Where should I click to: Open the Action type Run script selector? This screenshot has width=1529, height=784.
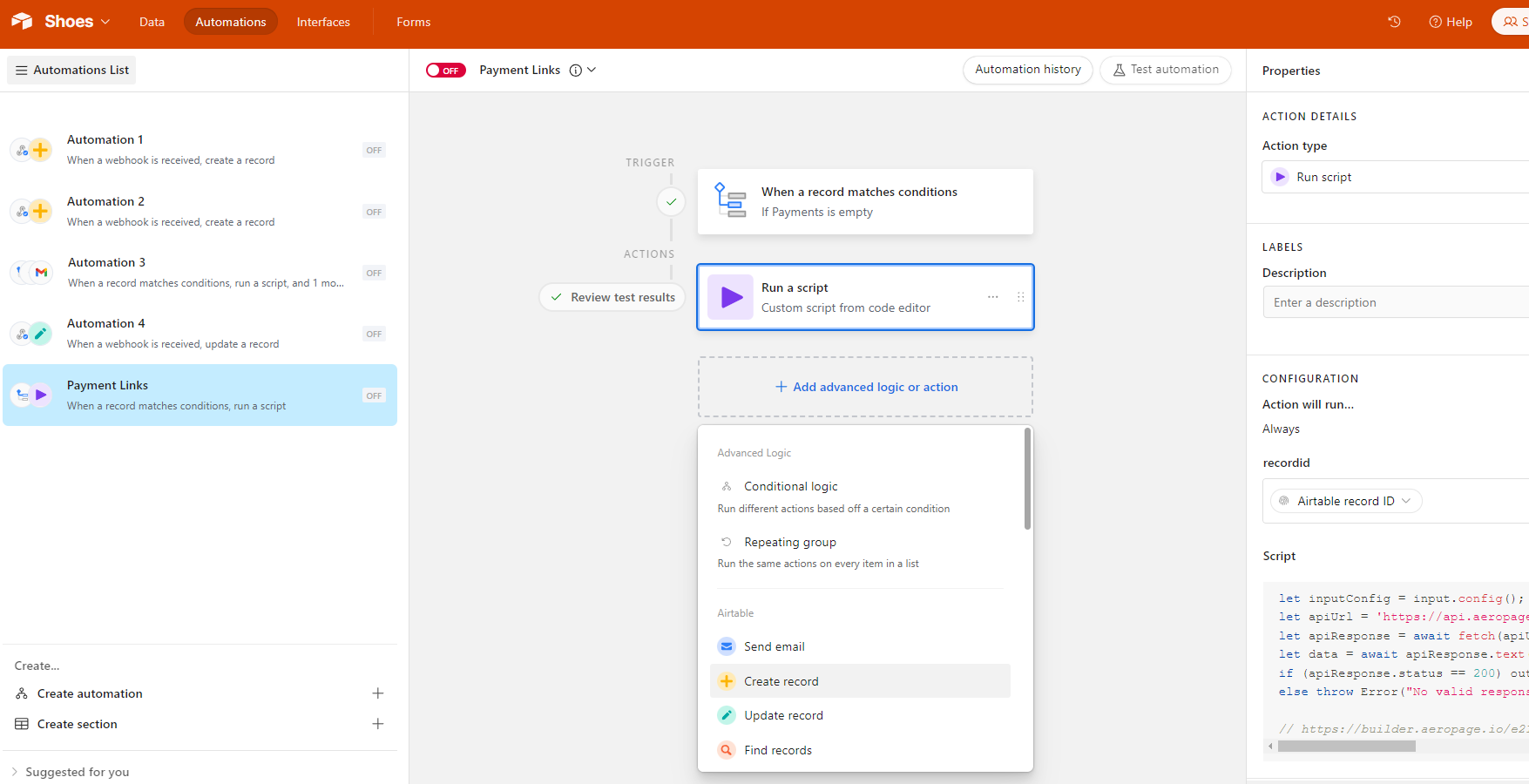point(1395,177)
